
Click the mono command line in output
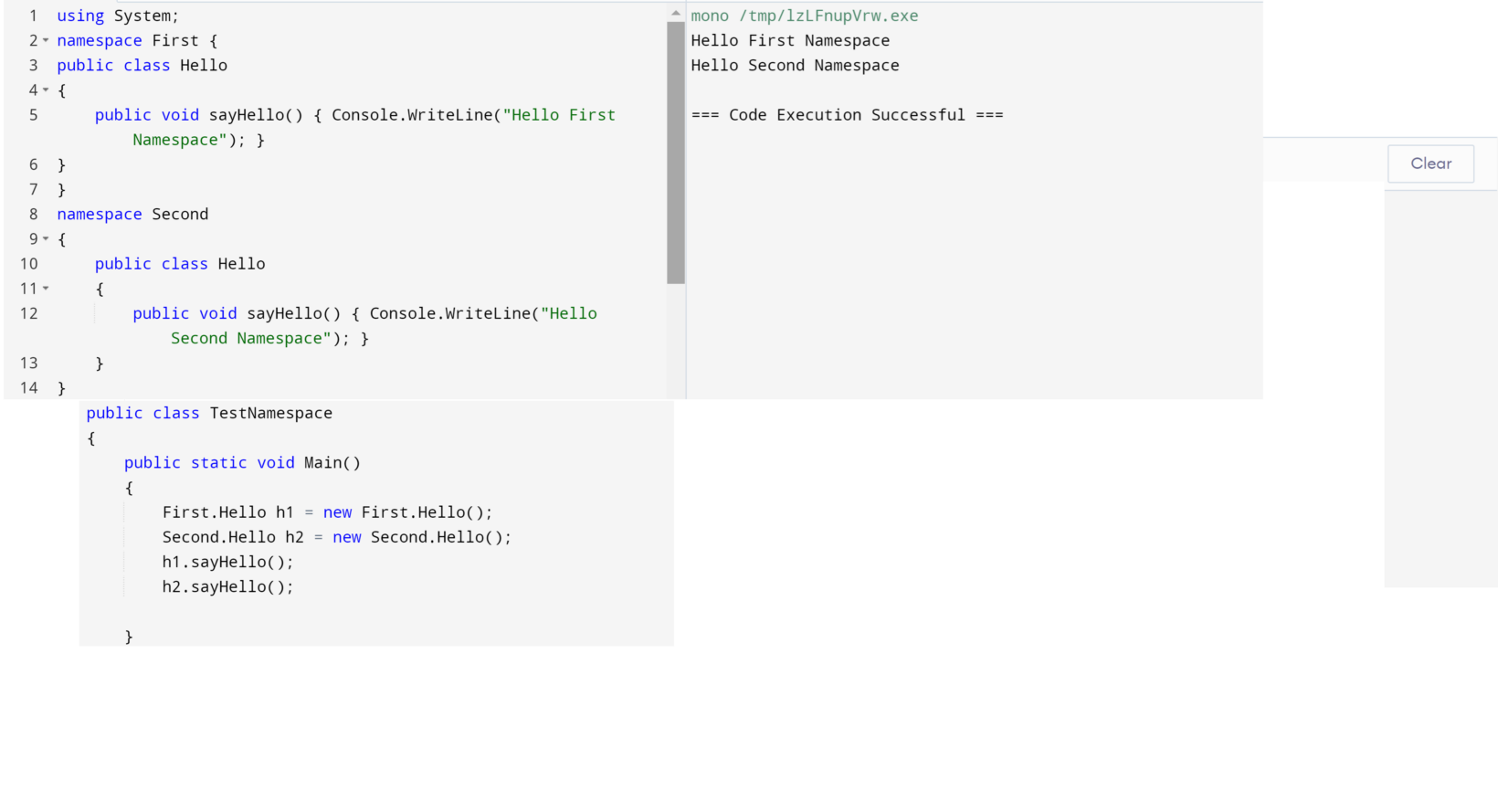[804, 16]
